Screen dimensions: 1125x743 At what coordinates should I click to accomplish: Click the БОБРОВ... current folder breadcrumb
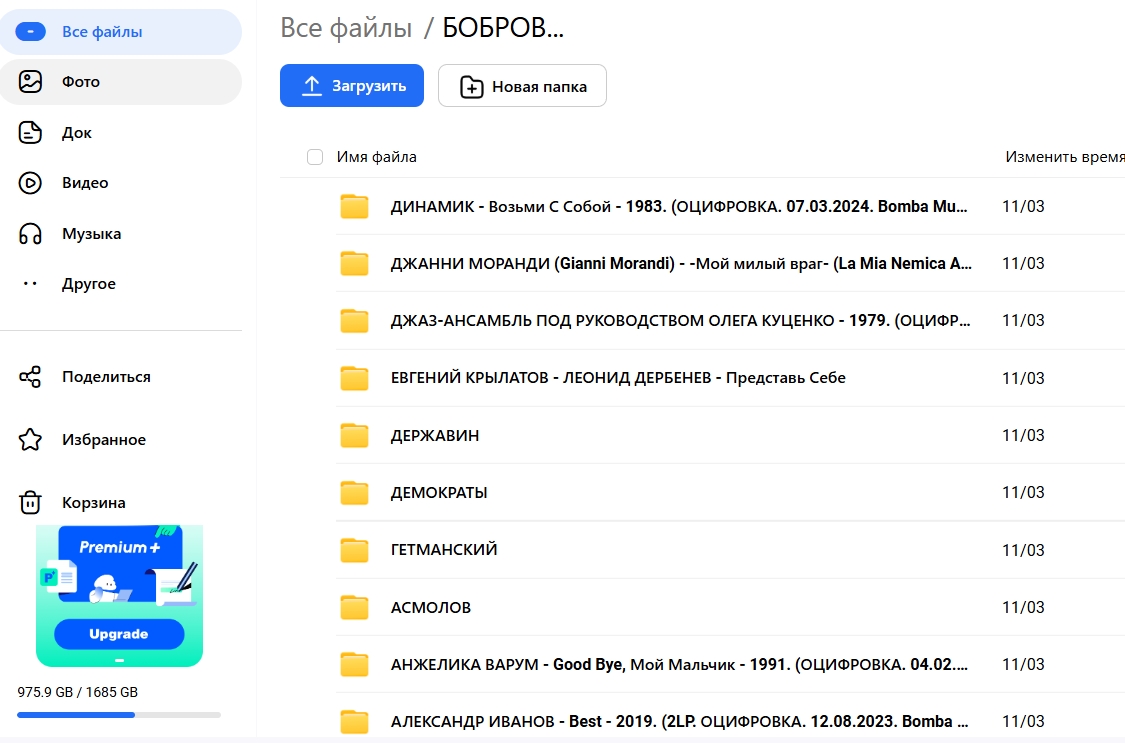click(503, 28)
